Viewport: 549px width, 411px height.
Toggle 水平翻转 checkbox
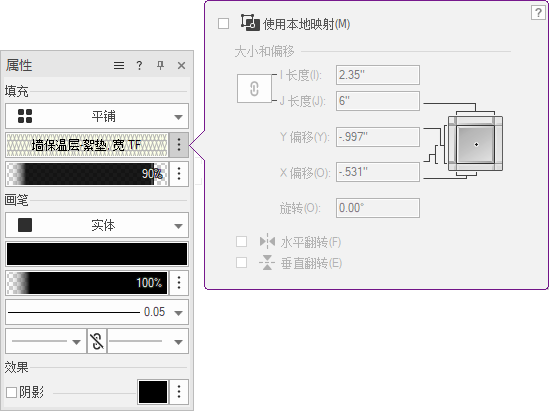[x=242, y=242]
